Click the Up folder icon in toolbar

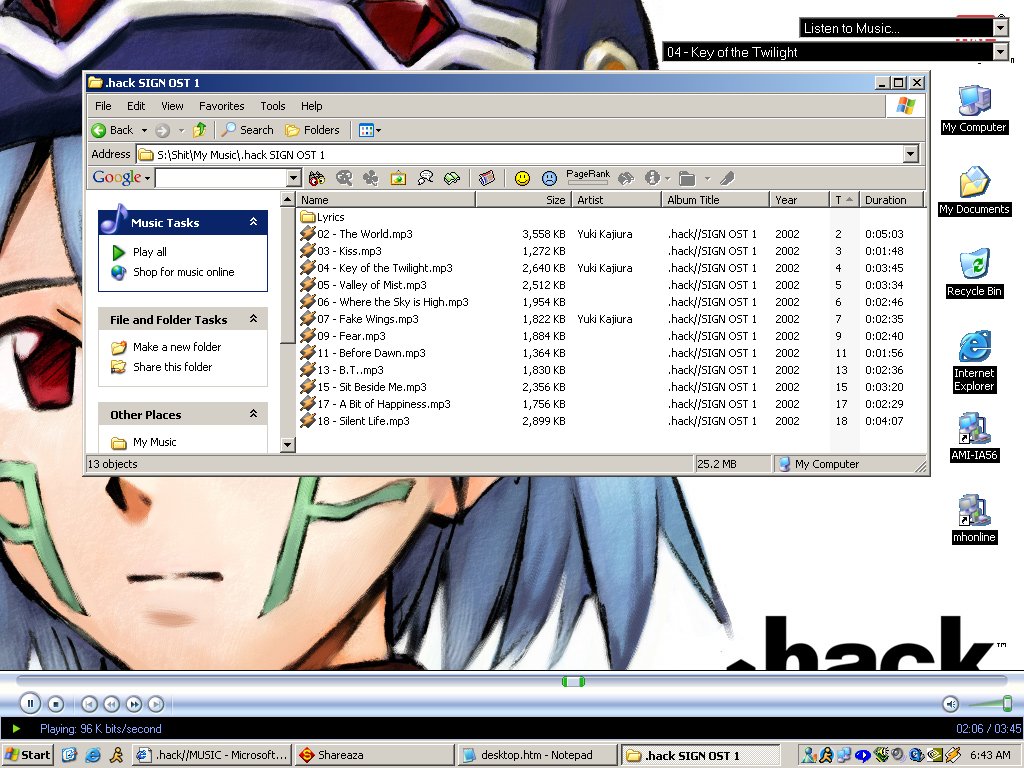(x=200, y=130)
